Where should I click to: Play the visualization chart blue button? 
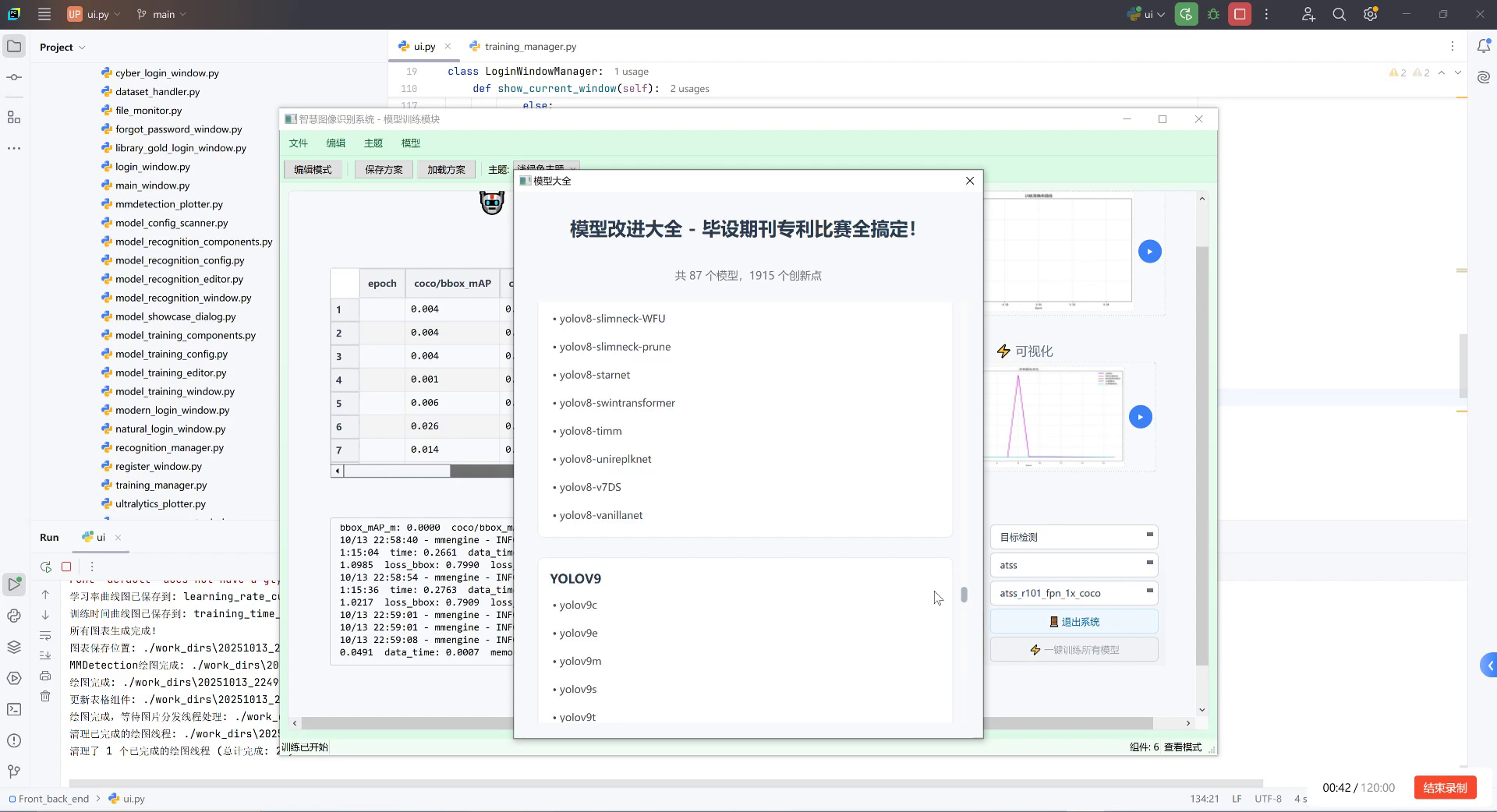pyautogui.click(x=1140, y=417)
